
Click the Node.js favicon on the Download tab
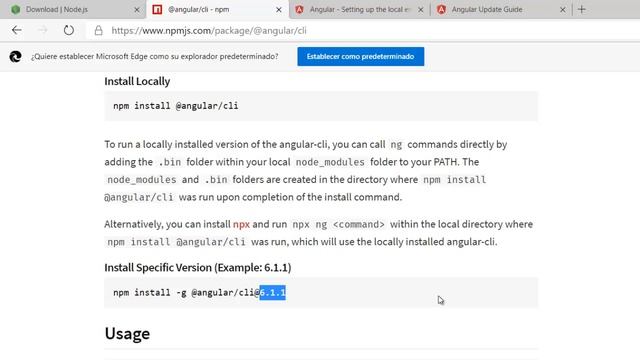[16, 9]
